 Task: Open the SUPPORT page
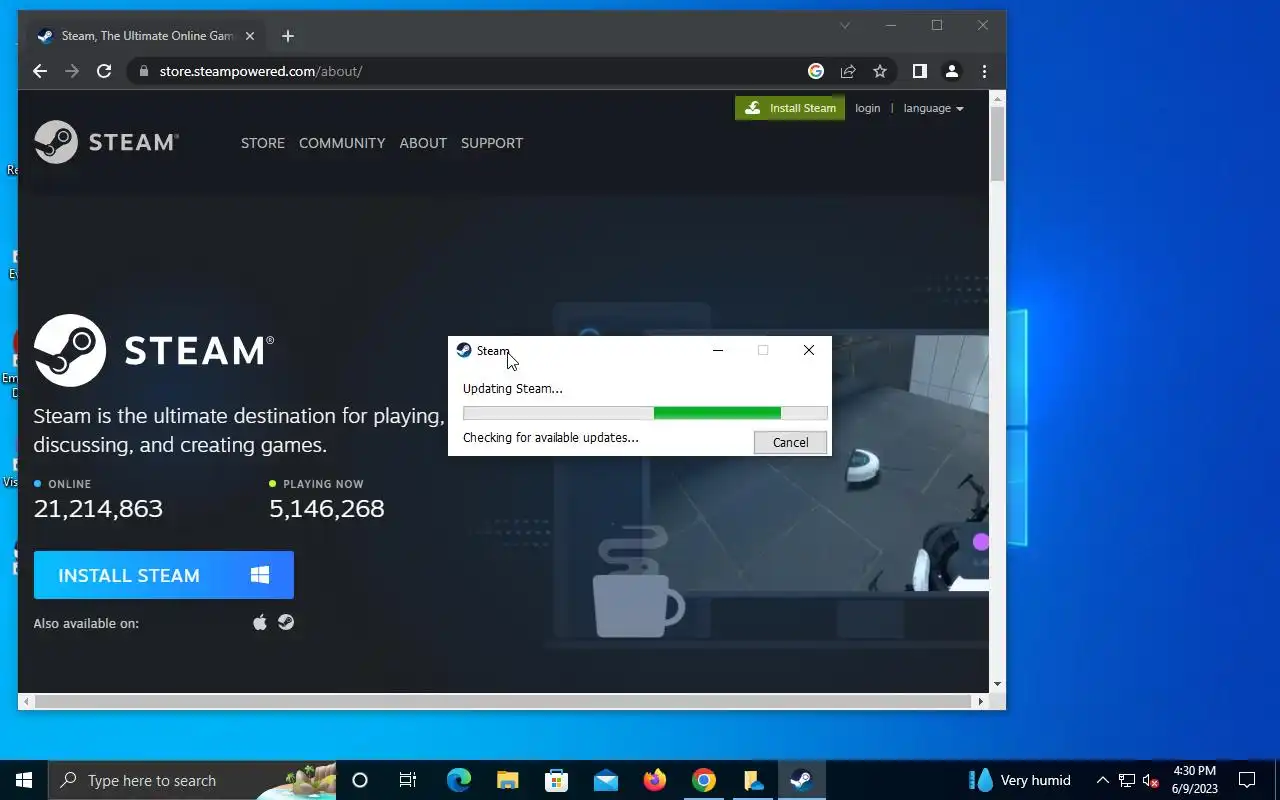click(x=492, y=143)
